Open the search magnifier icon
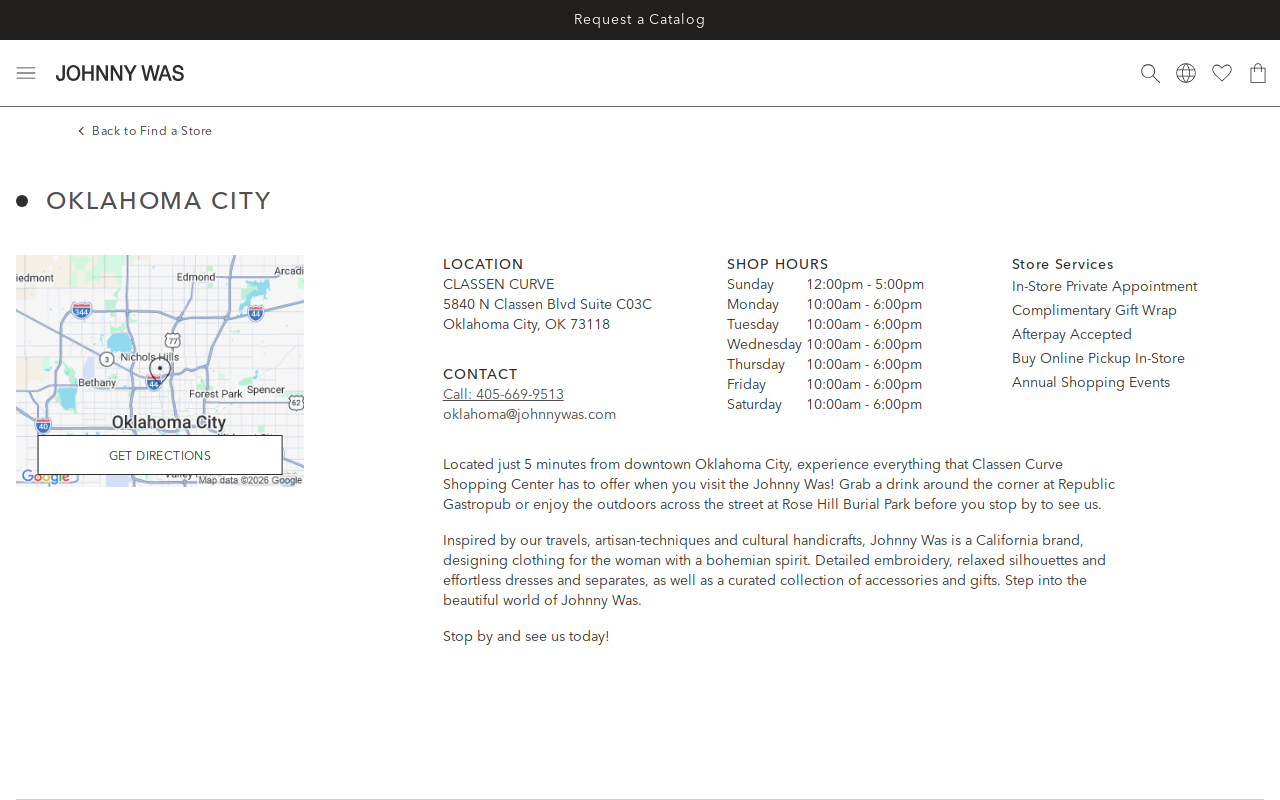 pyautogui.click(x=1150, y=73)
